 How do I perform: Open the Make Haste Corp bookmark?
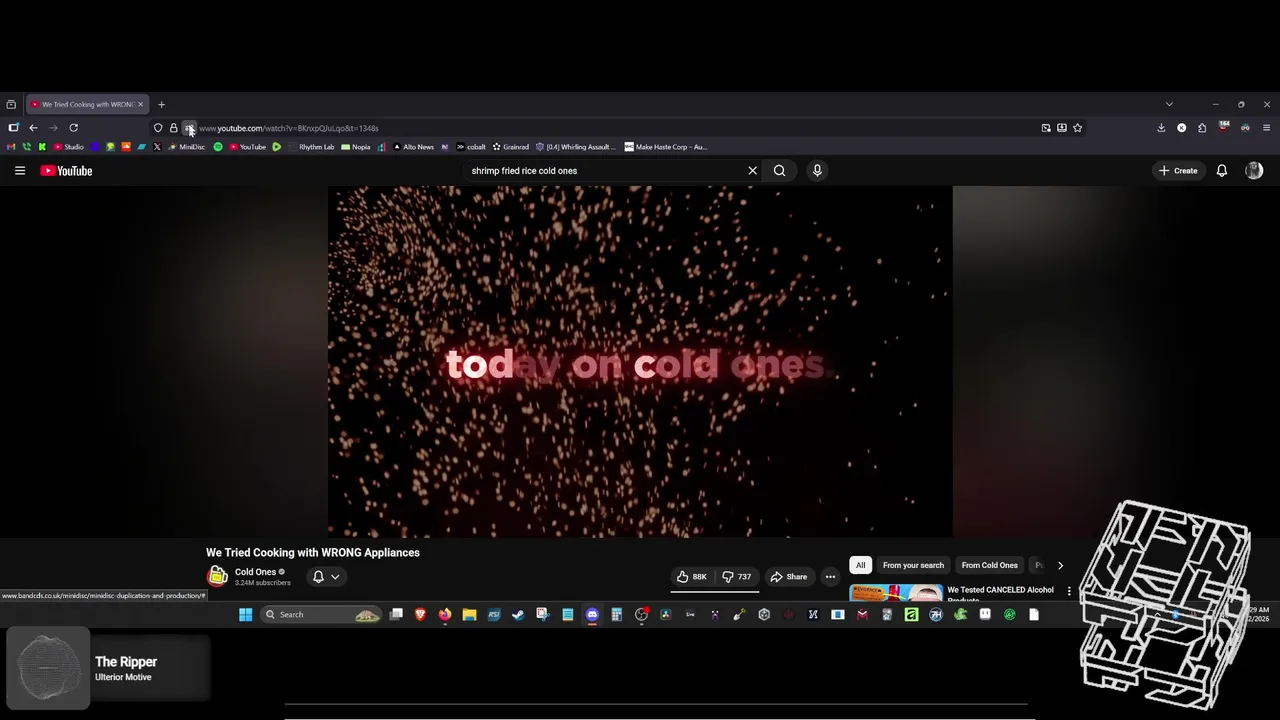click(666, 147)
